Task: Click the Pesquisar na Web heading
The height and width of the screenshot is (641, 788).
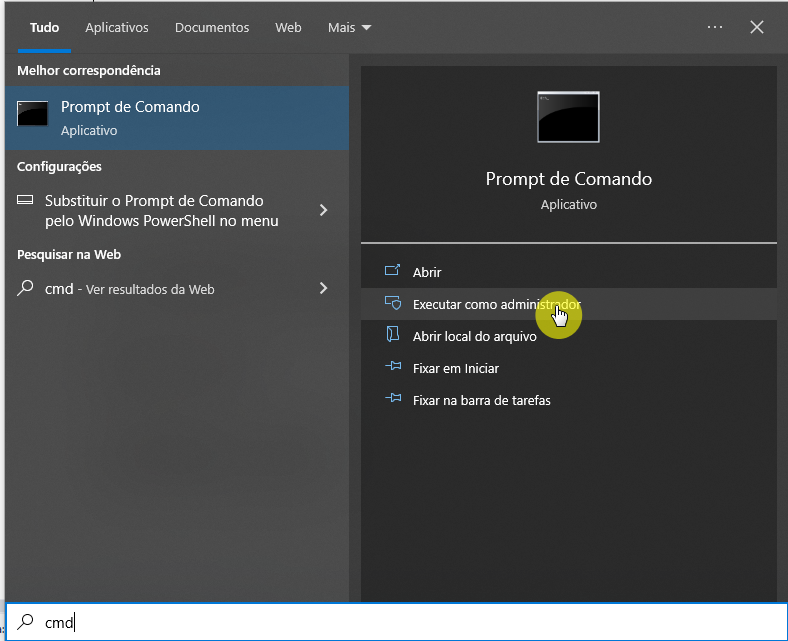Action: pos(69,254)
